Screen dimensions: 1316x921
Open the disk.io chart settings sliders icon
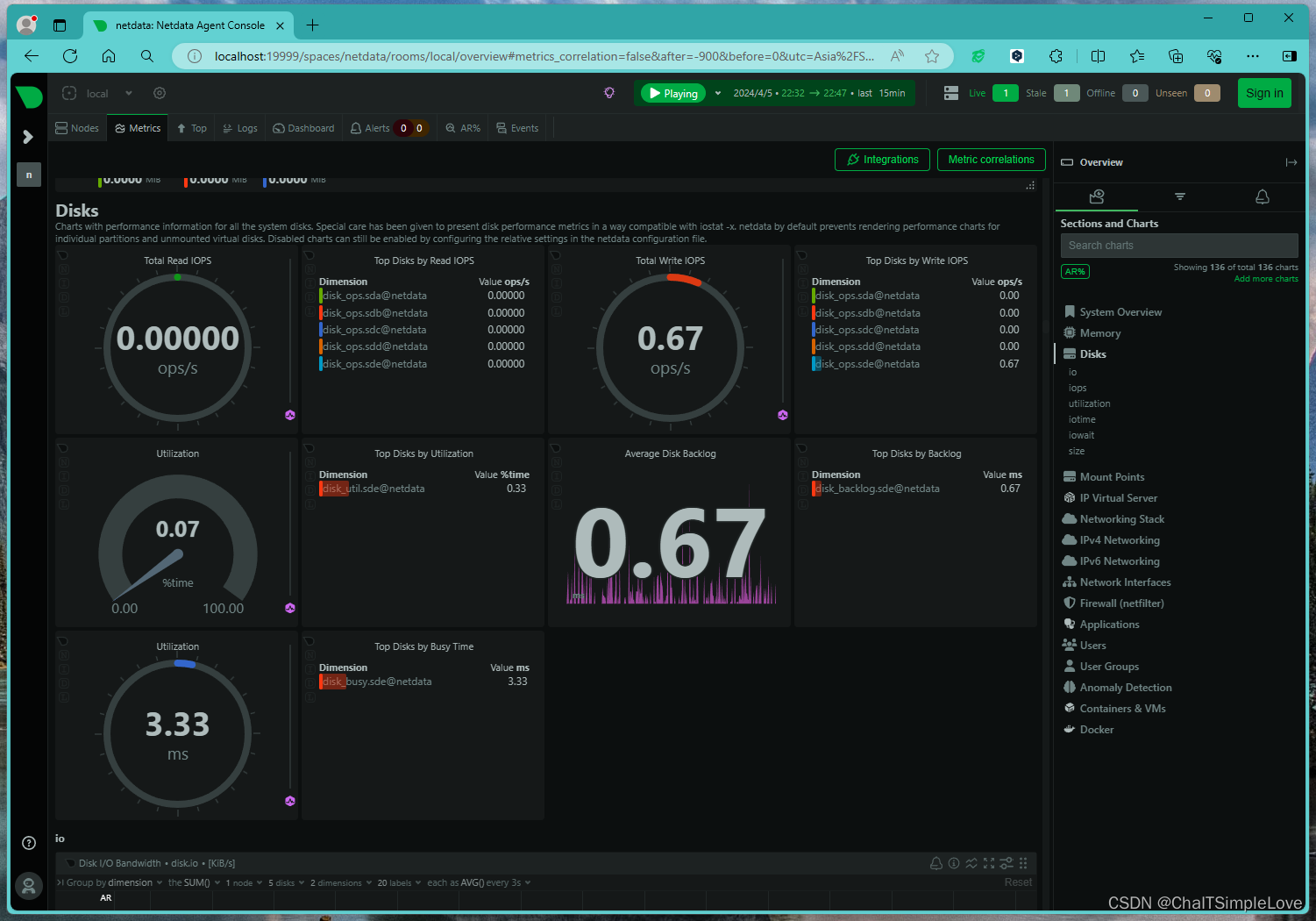coord(1007,863)
